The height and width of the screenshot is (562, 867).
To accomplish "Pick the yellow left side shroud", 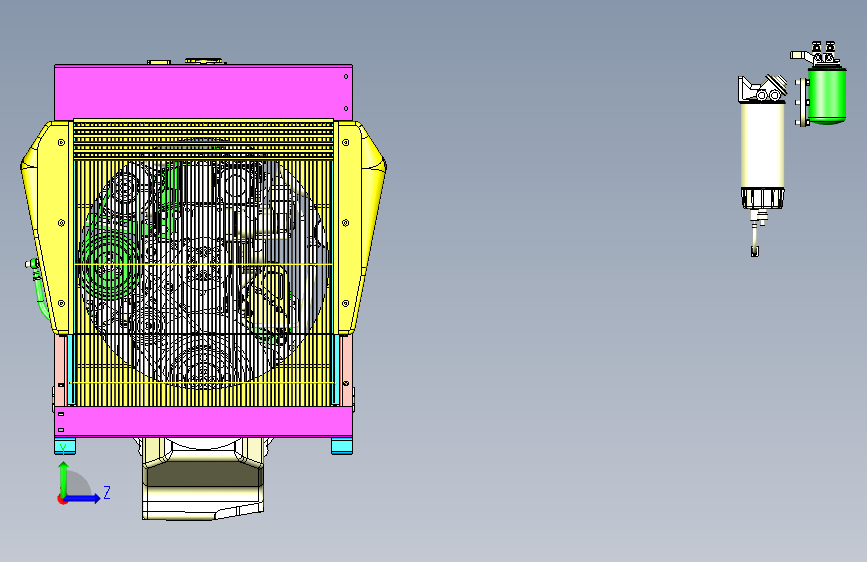I will click(x=46, y=227).
